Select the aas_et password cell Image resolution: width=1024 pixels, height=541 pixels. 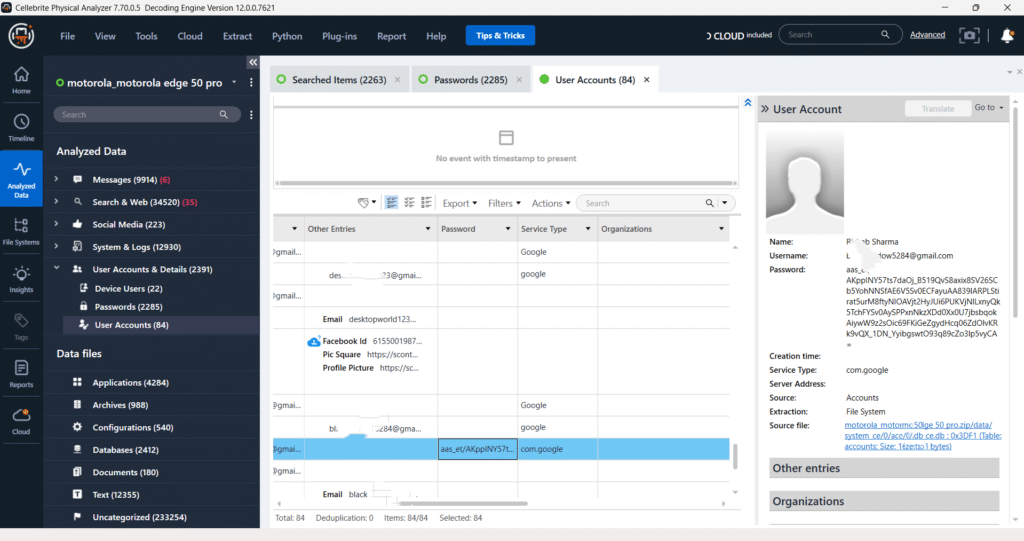[477, 449]
